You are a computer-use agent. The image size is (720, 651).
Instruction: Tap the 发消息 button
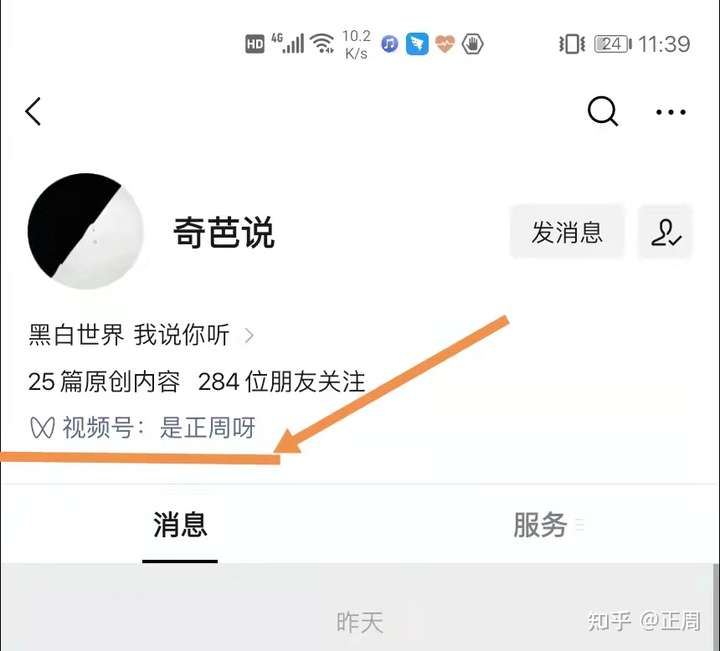point(567,232)
